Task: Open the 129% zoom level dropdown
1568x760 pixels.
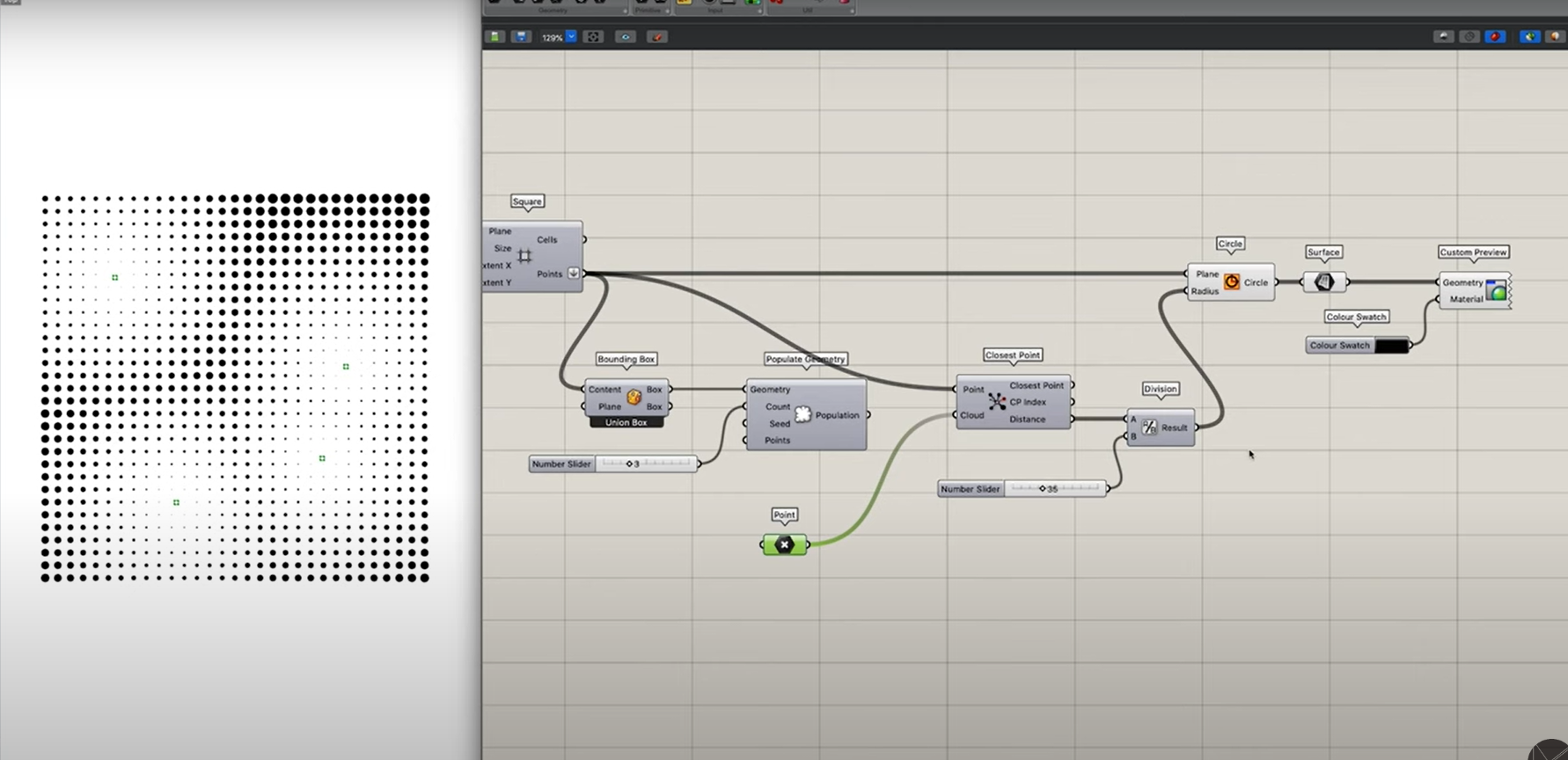Action: (571, 37)
